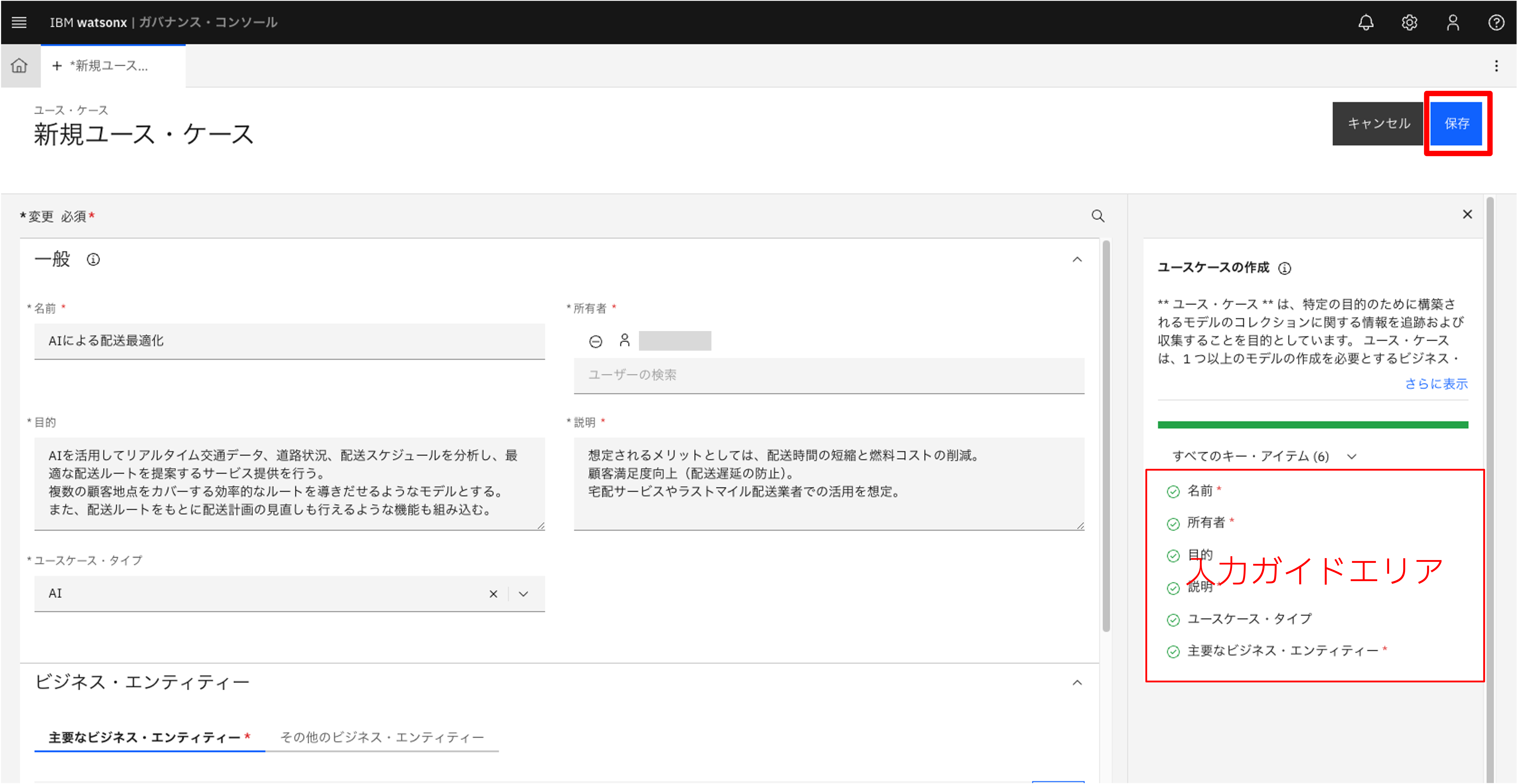Click the info icon beside 一般

pos(93,259)
